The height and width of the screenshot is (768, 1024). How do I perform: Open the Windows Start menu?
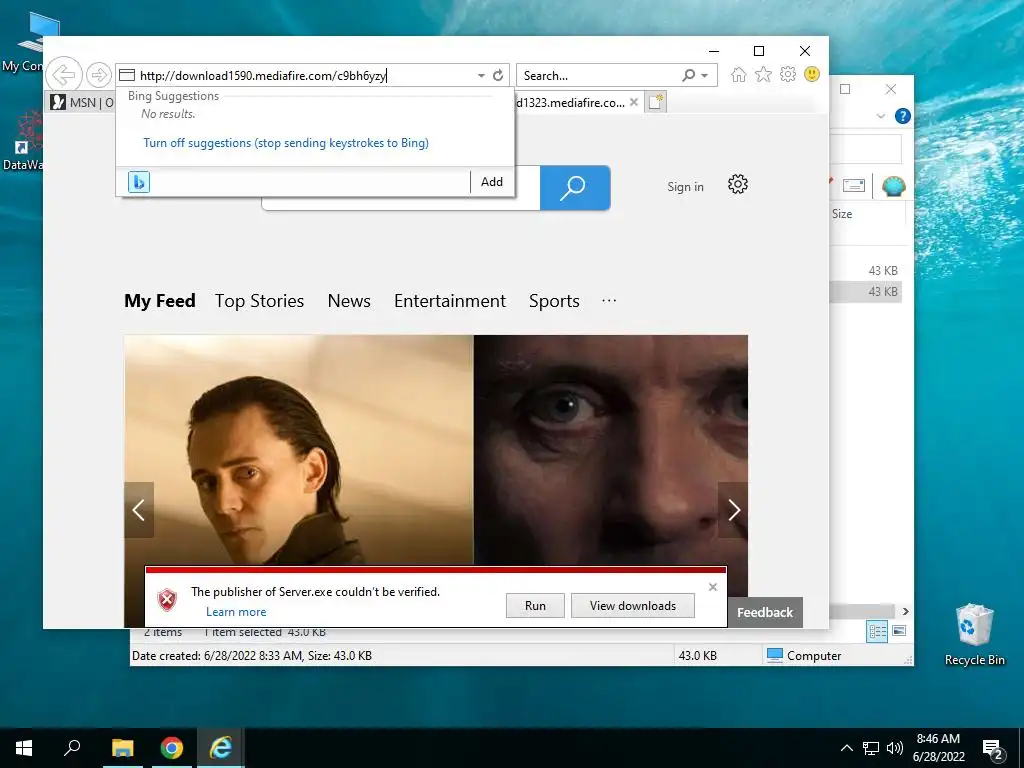(24, 748)
